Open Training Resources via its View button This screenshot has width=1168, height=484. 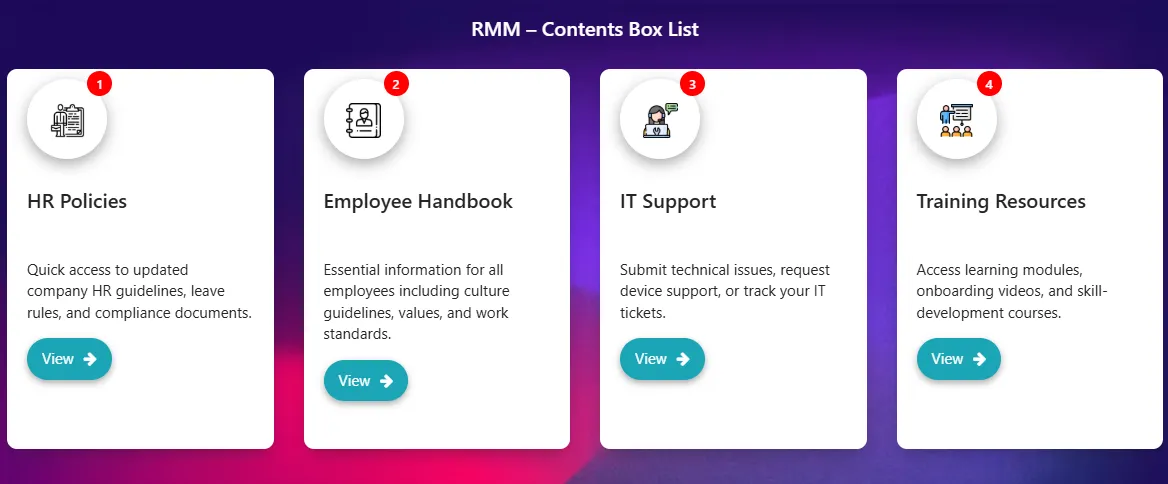959,359
